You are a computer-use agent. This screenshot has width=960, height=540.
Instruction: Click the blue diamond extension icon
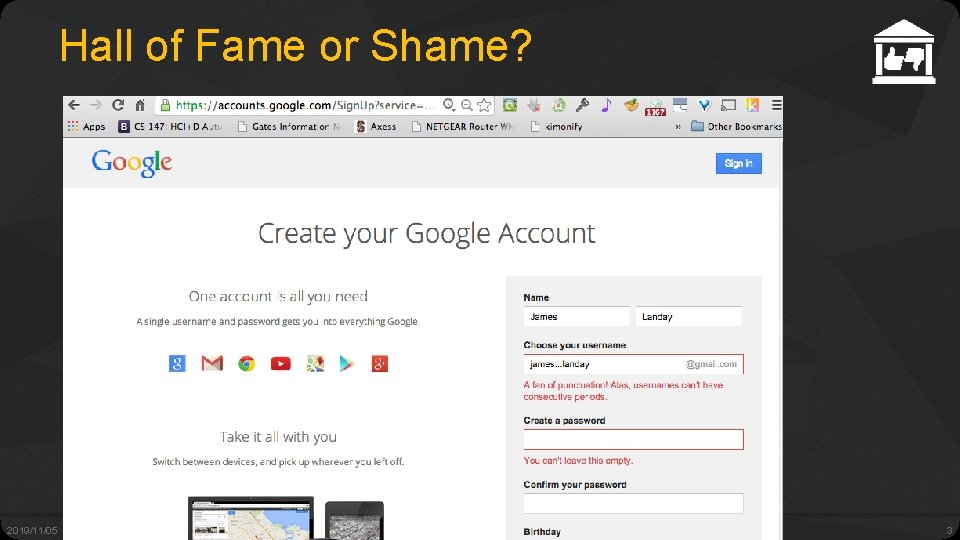click(x=704, y=105)
